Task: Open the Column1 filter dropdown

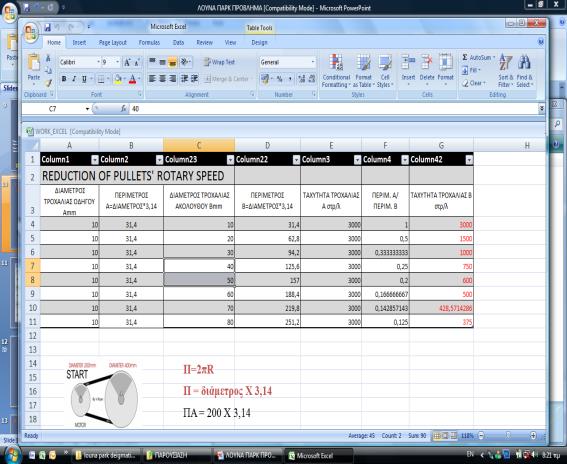Action: click(95, 159)
